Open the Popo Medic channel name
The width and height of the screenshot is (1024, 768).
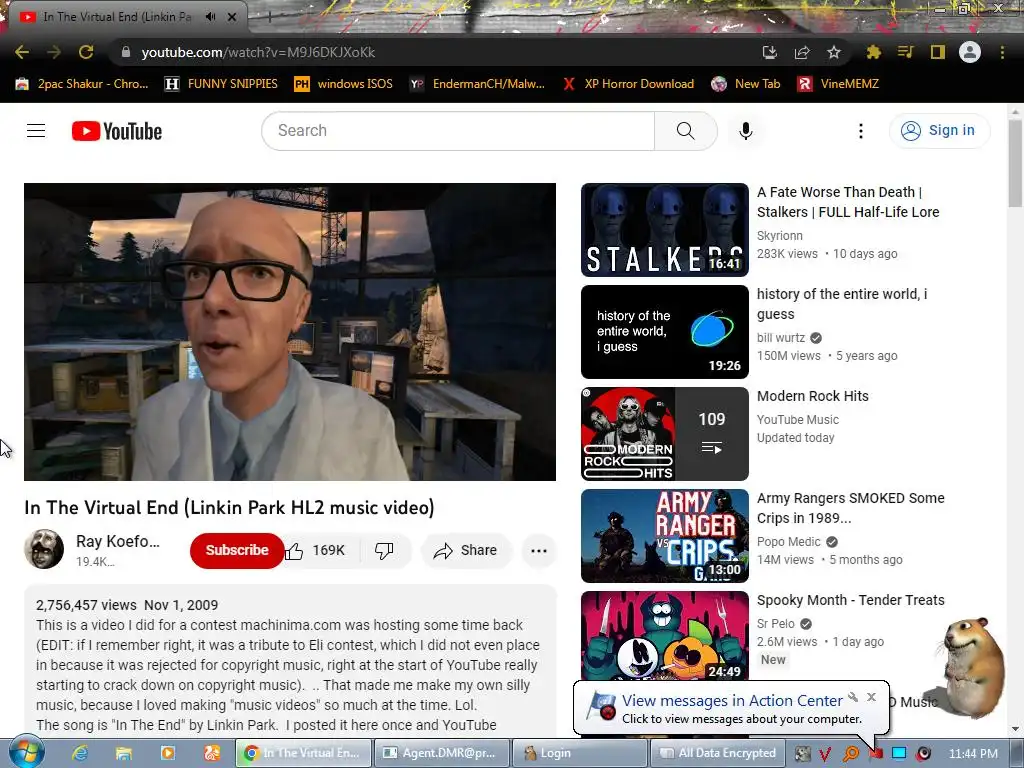point(789,541)
